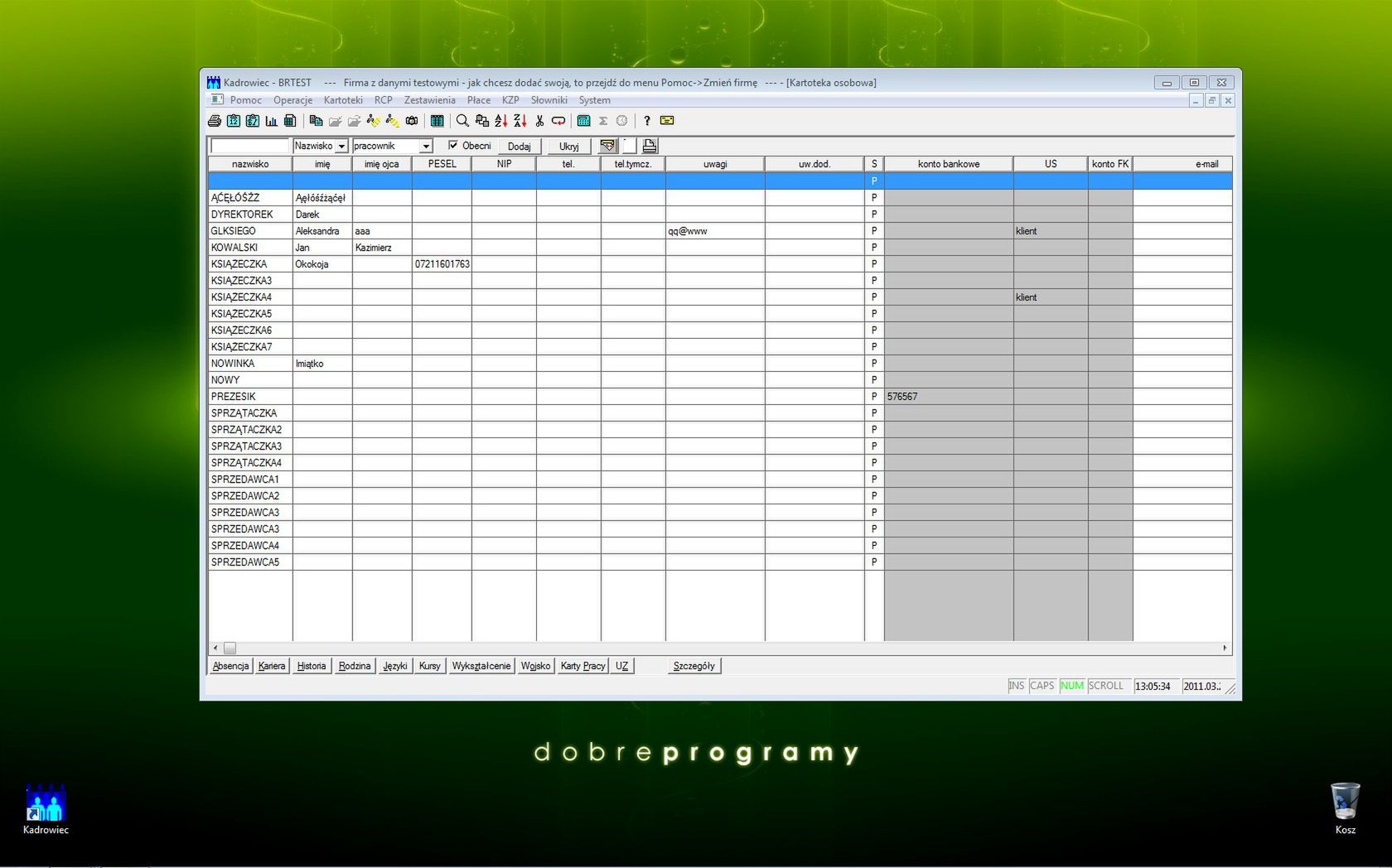Click the second open folder icon
Viewport: 1392px width, 868px height.
point(355,121)
